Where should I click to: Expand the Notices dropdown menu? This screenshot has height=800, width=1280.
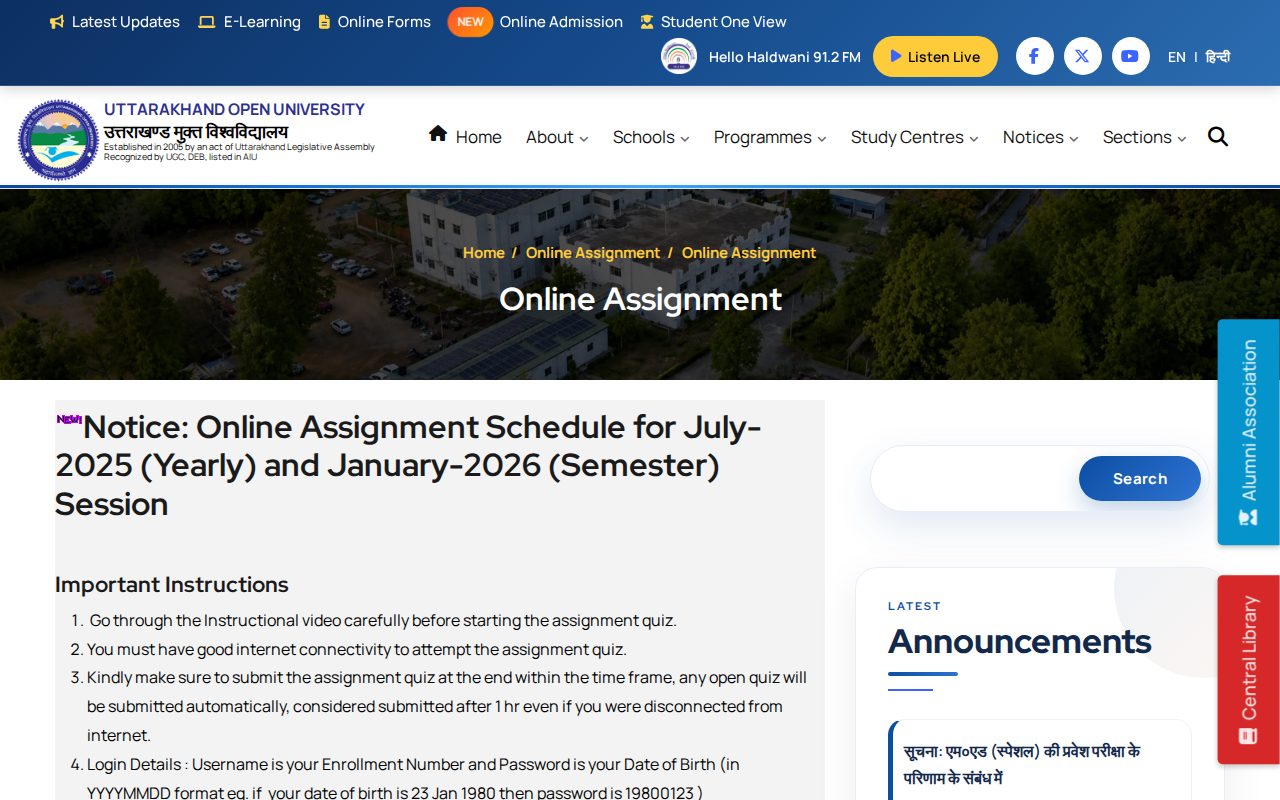click(1041, 137)
